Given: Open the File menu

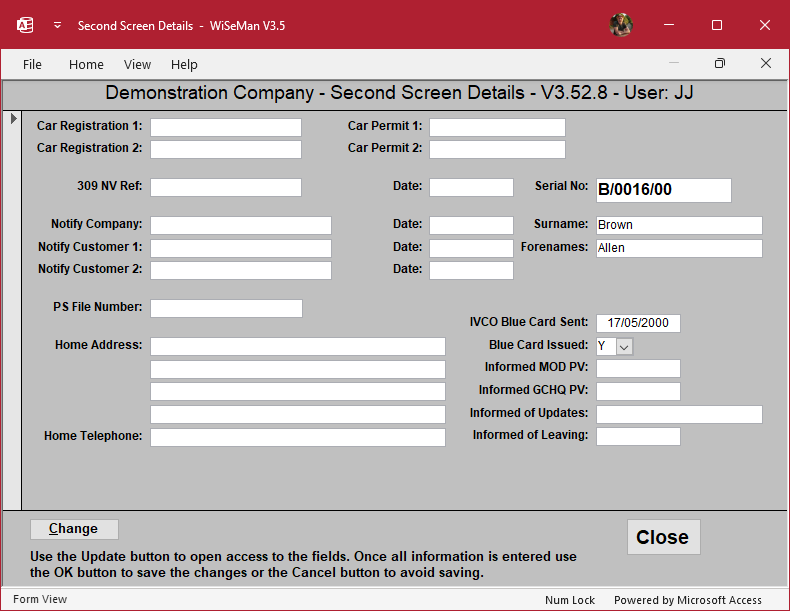Looking at the screenshot, I should 32,64.
